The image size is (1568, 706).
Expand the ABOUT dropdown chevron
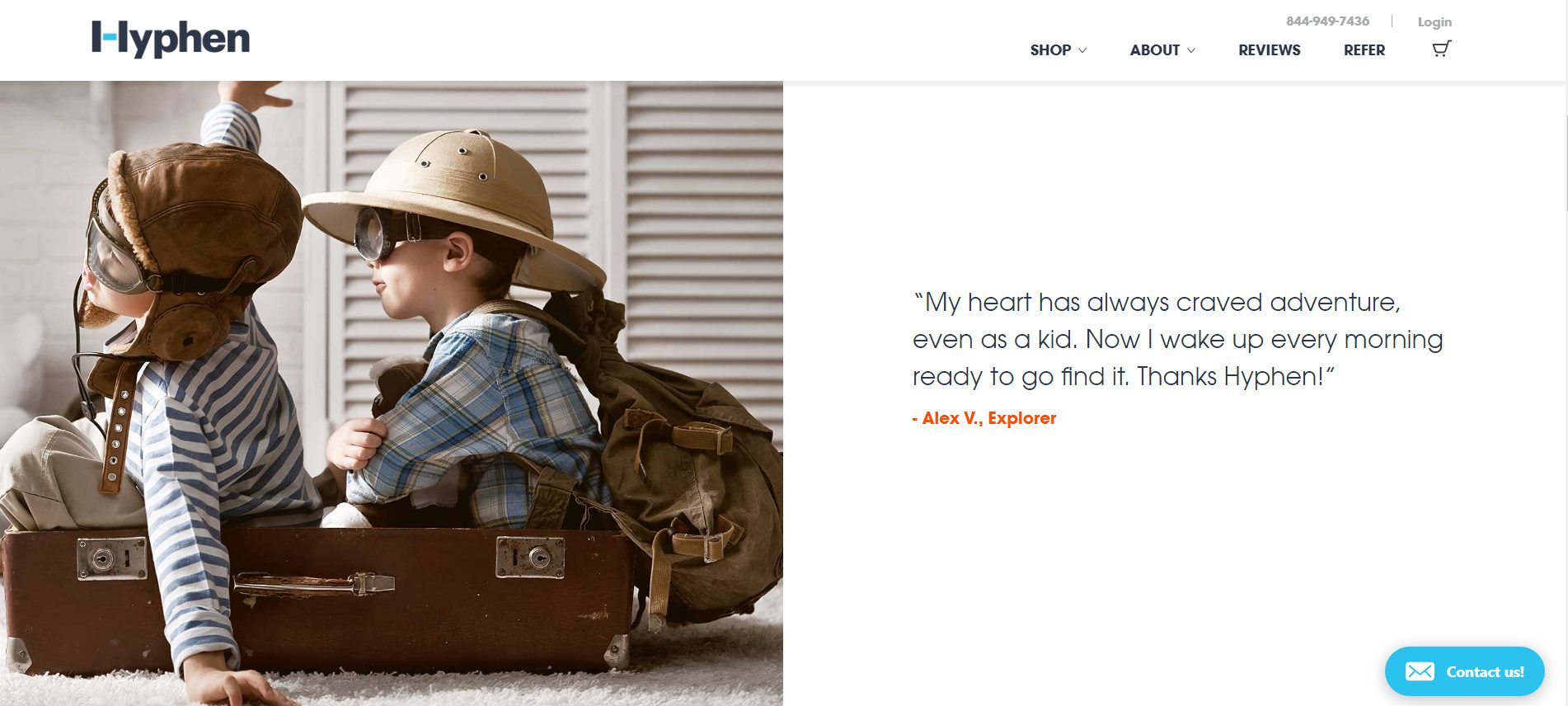tap(1191, 50)
